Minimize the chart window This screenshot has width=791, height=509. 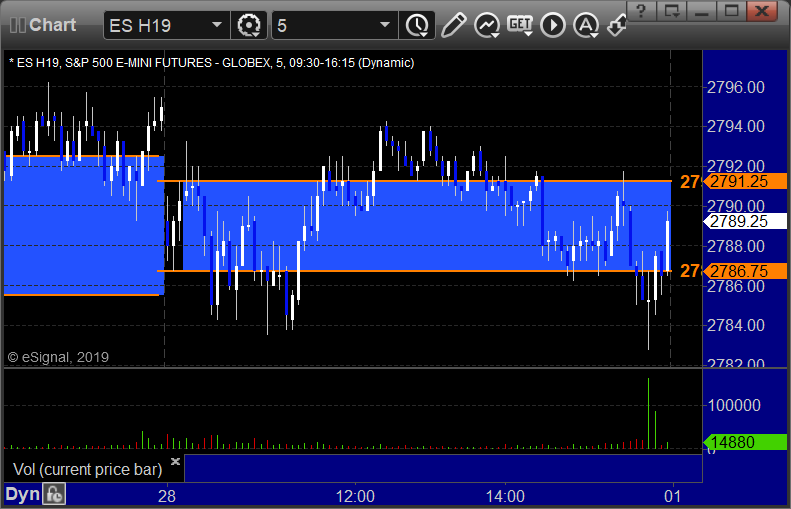click(x=701, y=11)
